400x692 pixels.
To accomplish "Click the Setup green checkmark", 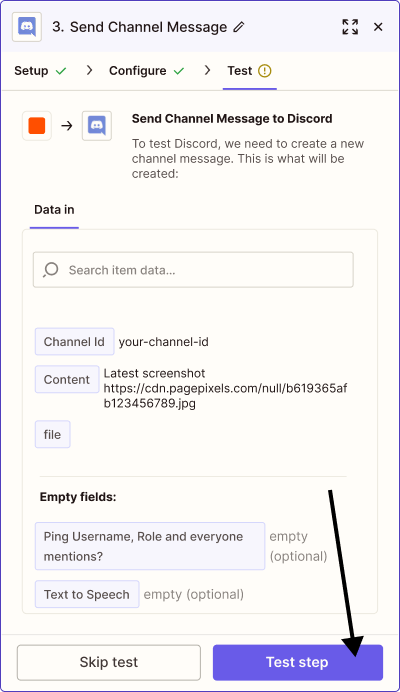I will 61,71.
